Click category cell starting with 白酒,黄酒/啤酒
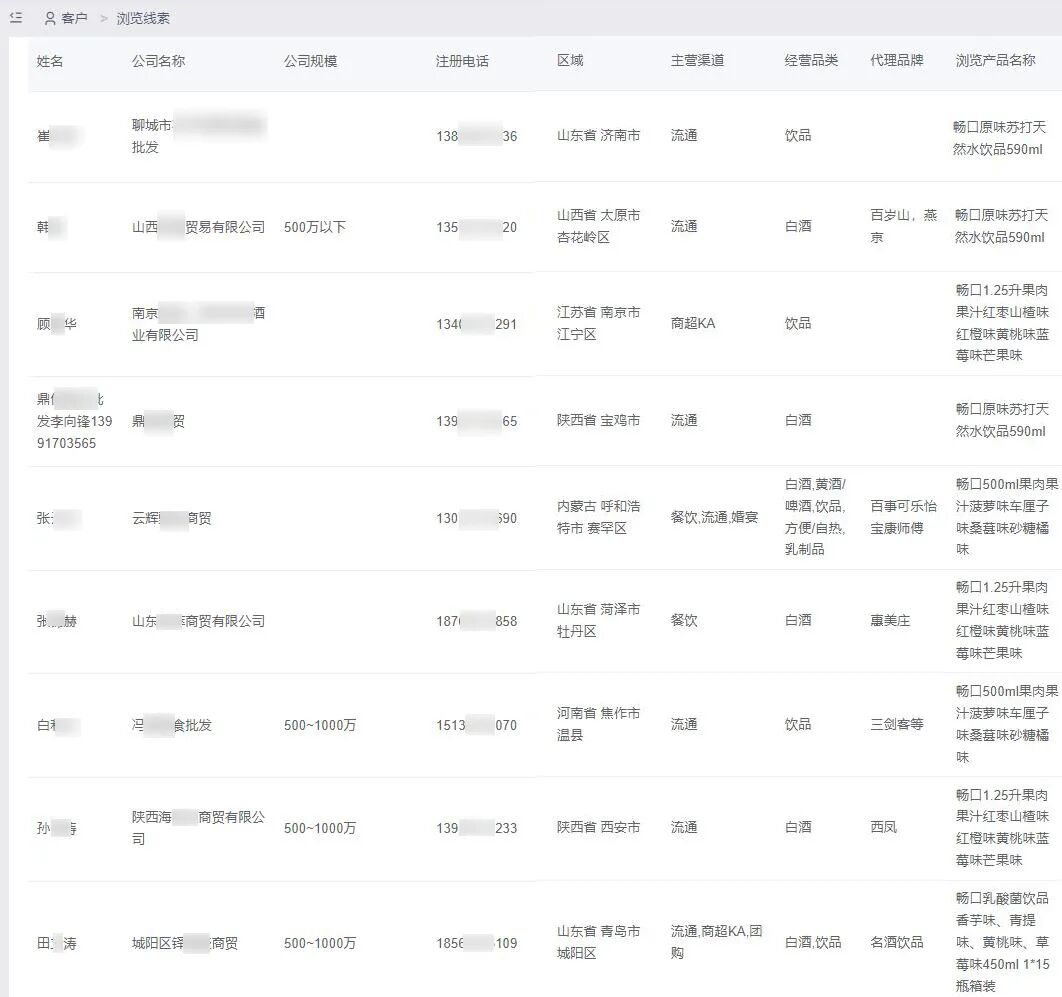 [x=815, y=517]
